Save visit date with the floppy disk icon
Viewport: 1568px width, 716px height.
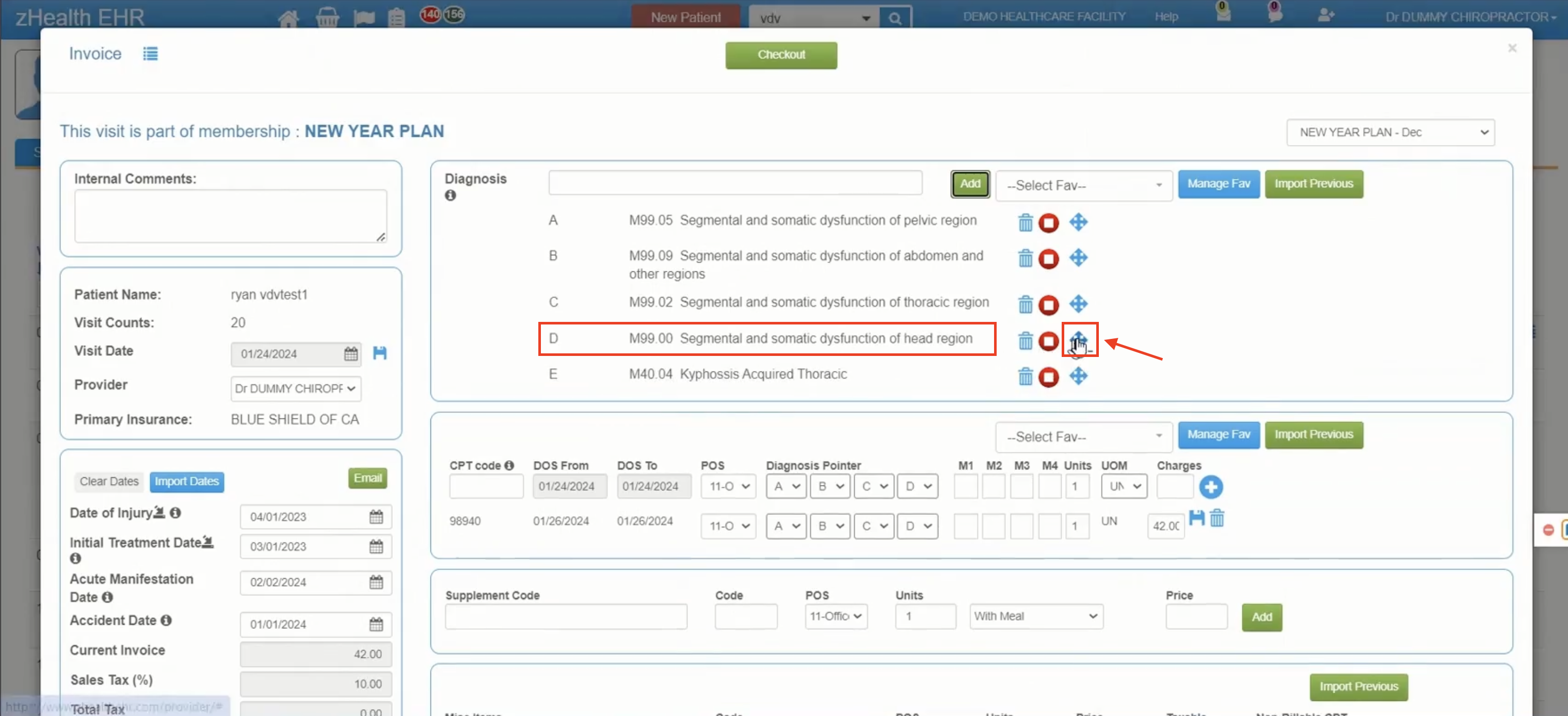(380, 353)
